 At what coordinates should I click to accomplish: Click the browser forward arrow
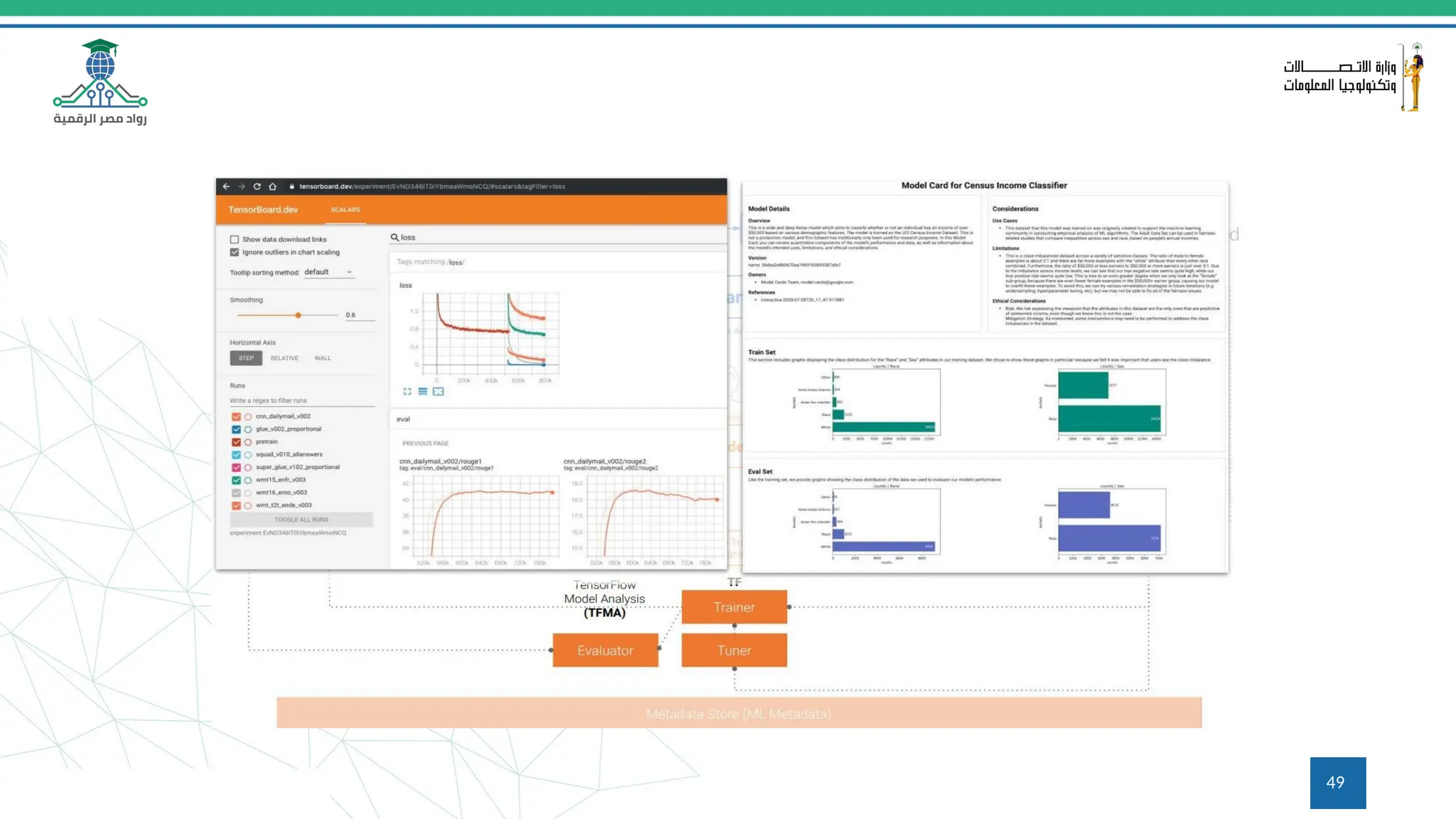242,186
